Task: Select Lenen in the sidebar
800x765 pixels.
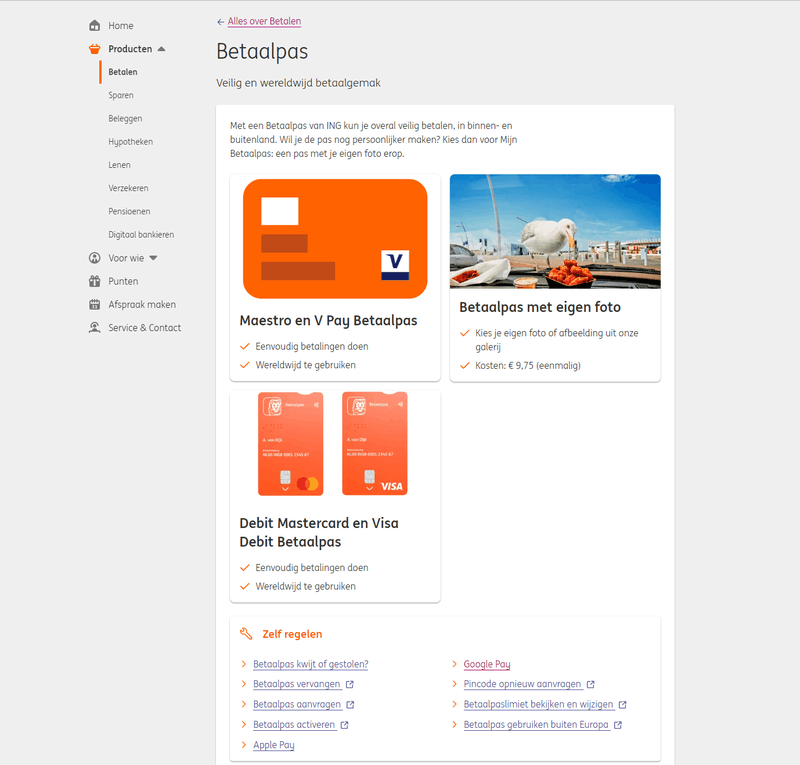Action: click(119, 165)
